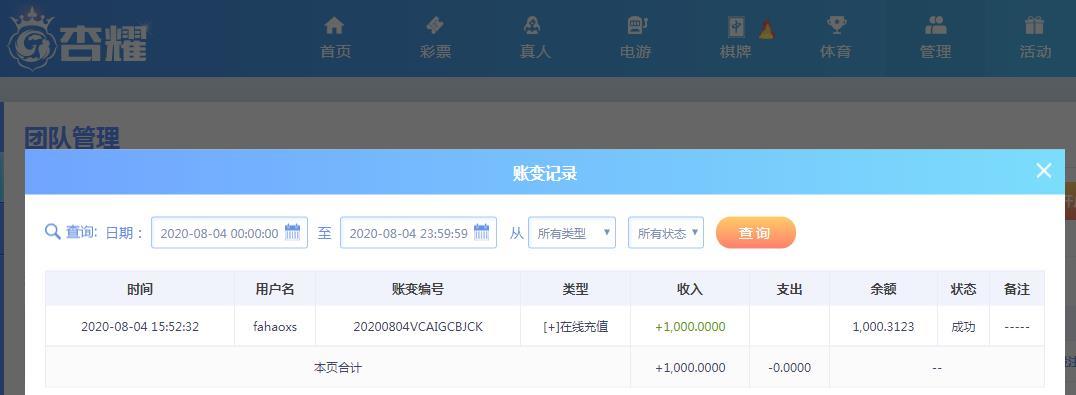The height and width of the screenshot is (395, 1076).
Task: Click the end date calendar icon
Action: click(x=482, y=232)
